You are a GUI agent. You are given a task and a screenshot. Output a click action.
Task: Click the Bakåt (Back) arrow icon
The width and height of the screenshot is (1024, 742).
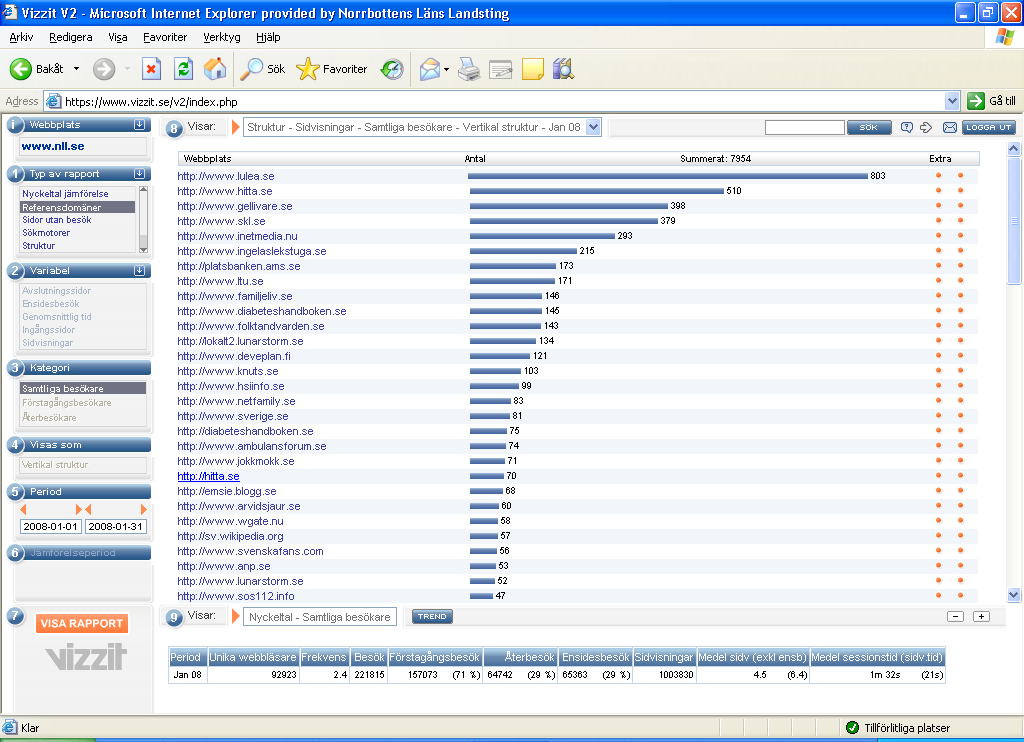point(20,69)
